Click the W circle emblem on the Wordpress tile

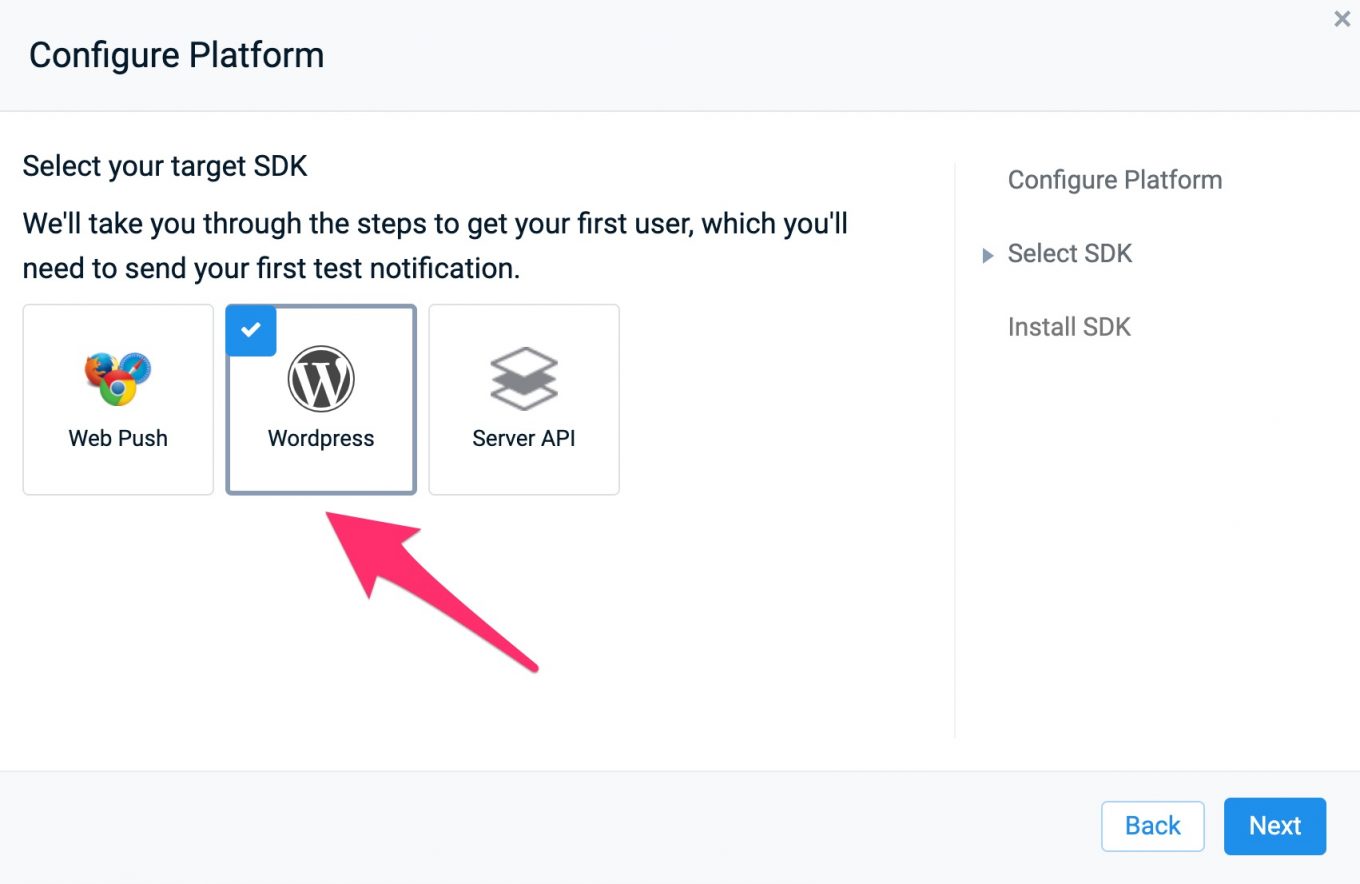pyautogui.click(x=320, y=379)
